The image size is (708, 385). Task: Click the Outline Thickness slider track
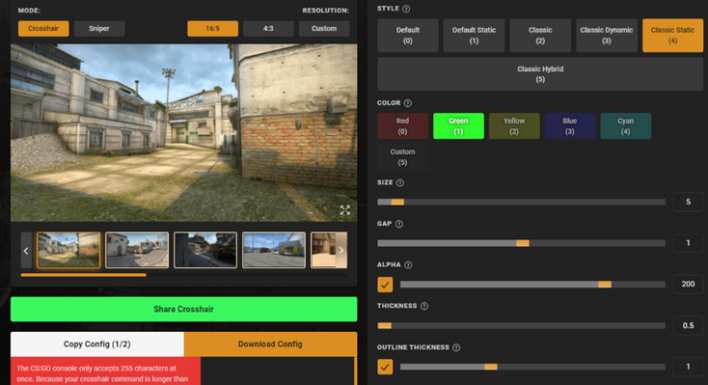click(x=532, y=367)
